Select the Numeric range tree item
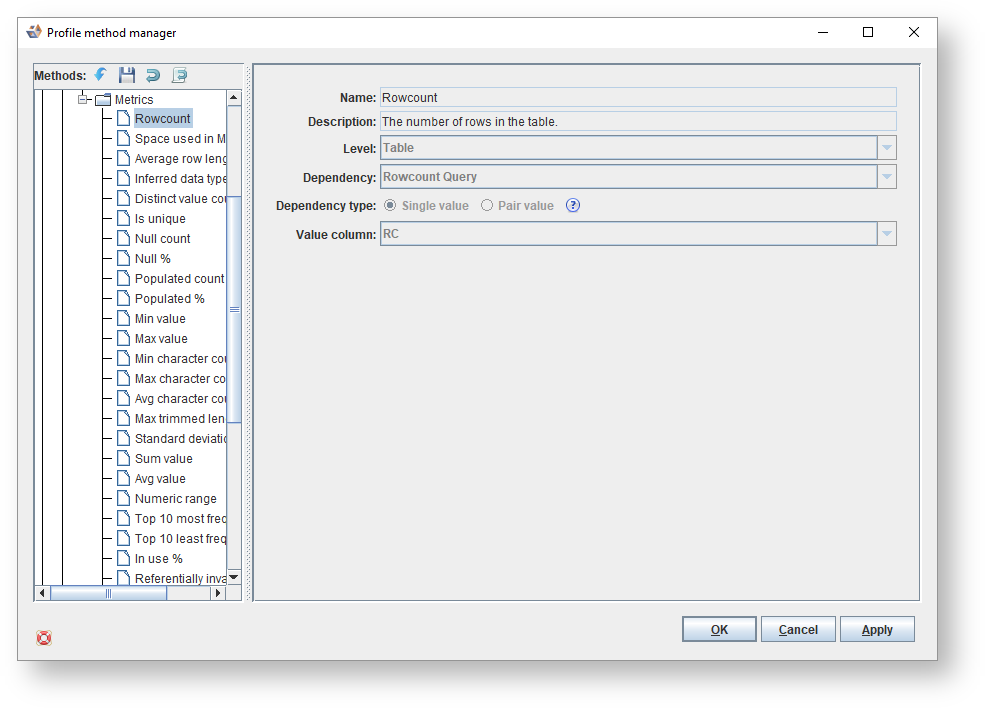 point(175,498)
